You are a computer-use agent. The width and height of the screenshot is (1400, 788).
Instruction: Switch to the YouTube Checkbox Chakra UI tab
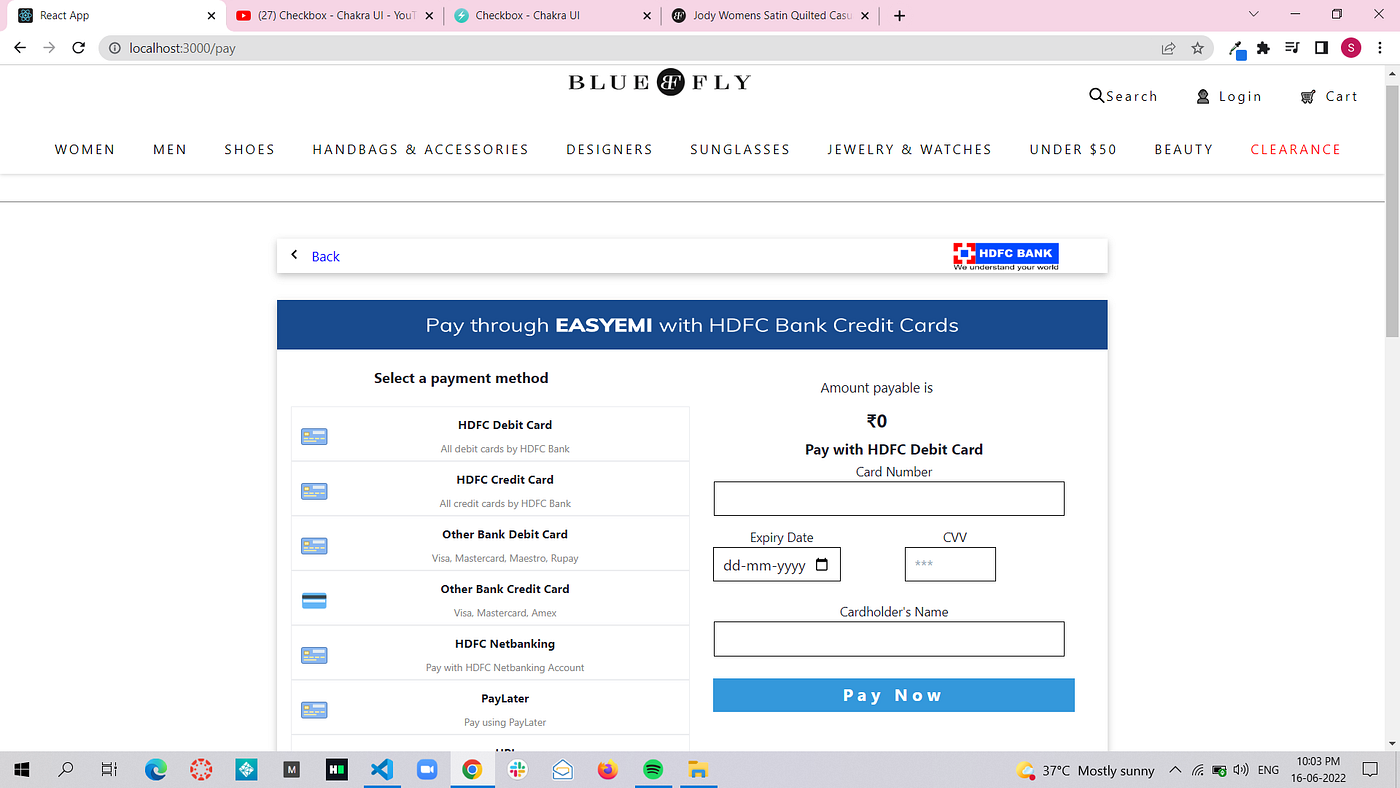[334, 16]
